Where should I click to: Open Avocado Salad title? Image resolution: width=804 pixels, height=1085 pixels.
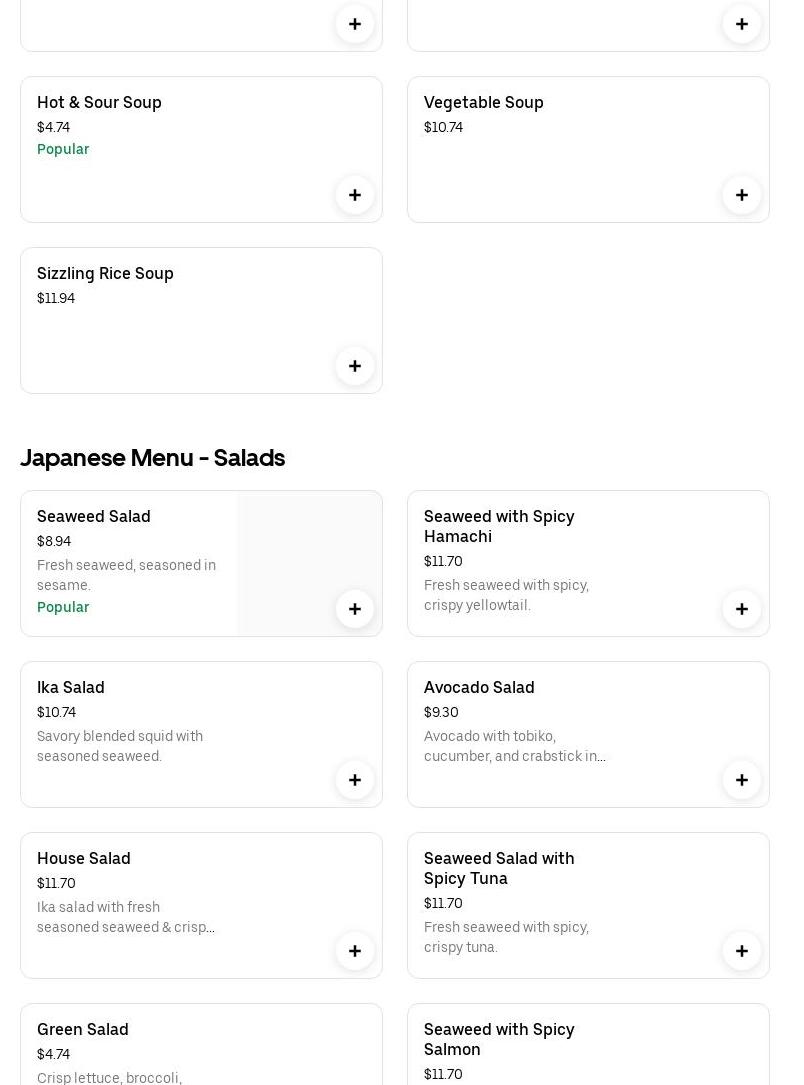[x=479, y=687]
